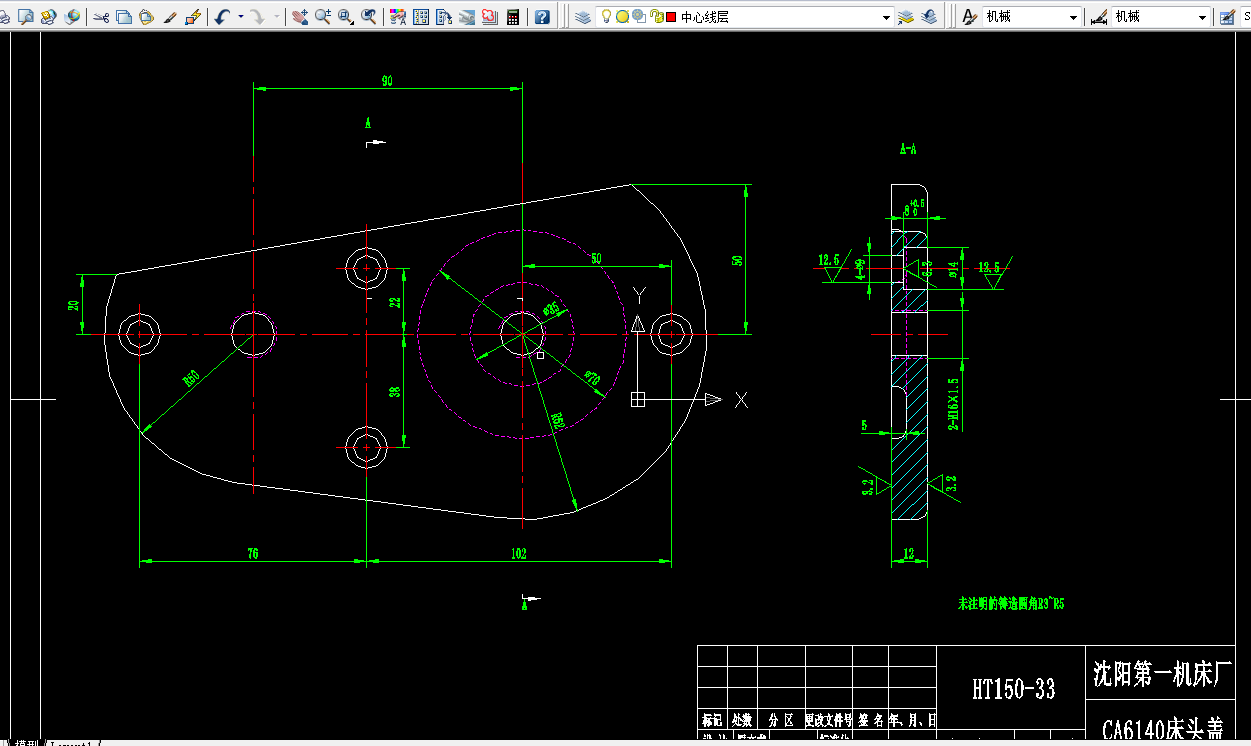Open Help with the question mark icon
This screenshot has width=1251, height=746.
pos(542,17)
